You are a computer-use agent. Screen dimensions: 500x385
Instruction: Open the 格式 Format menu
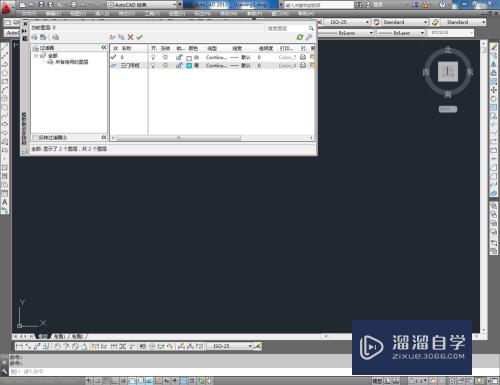127,14
